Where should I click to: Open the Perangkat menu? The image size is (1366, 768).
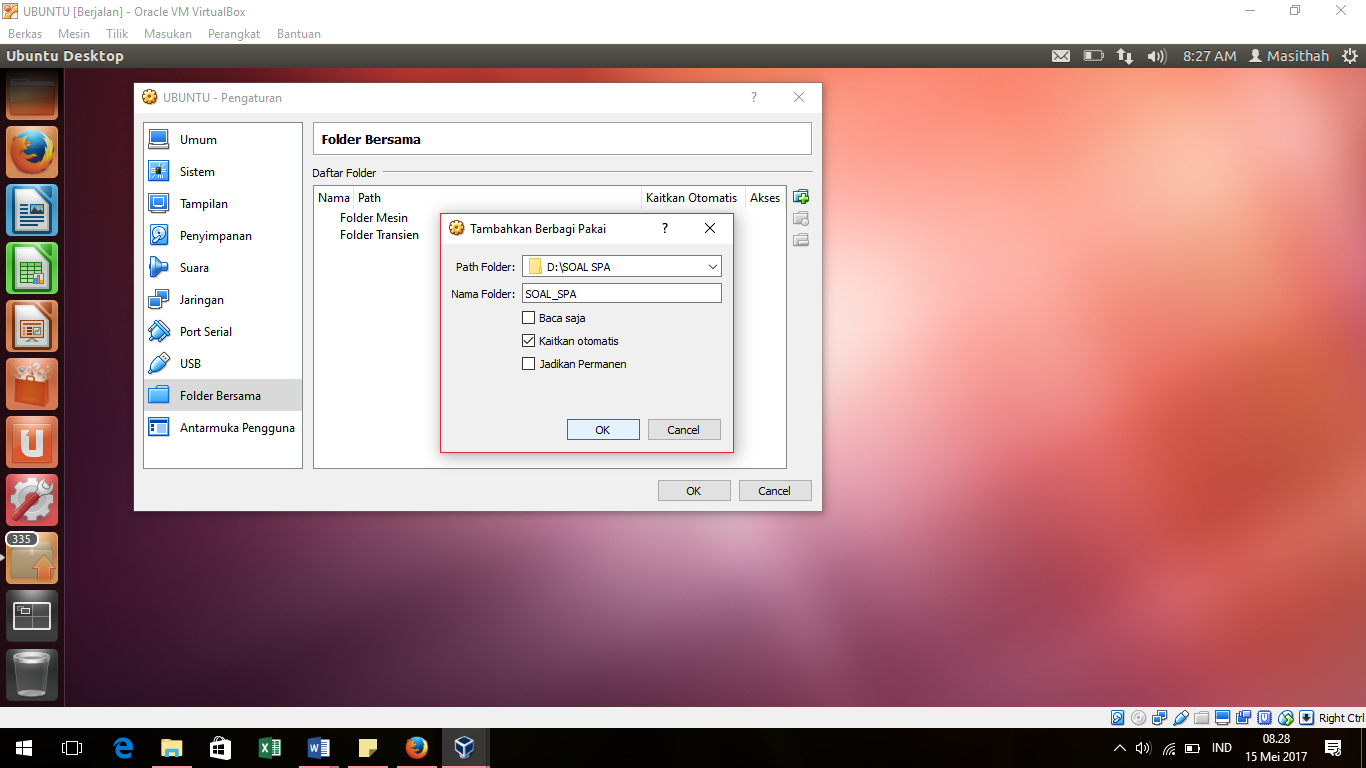234,34
